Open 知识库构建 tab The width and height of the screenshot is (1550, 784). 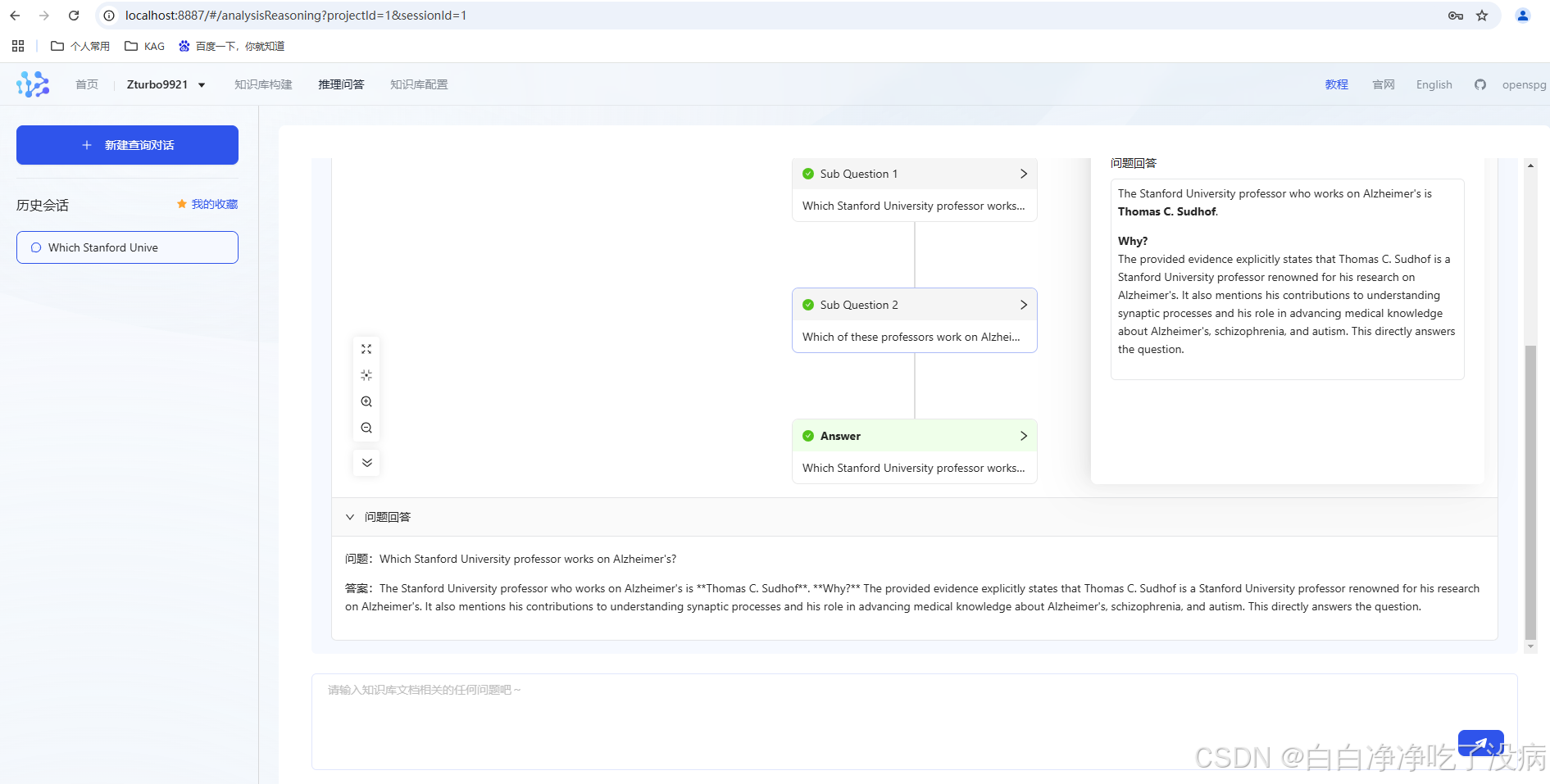[263, 84]
